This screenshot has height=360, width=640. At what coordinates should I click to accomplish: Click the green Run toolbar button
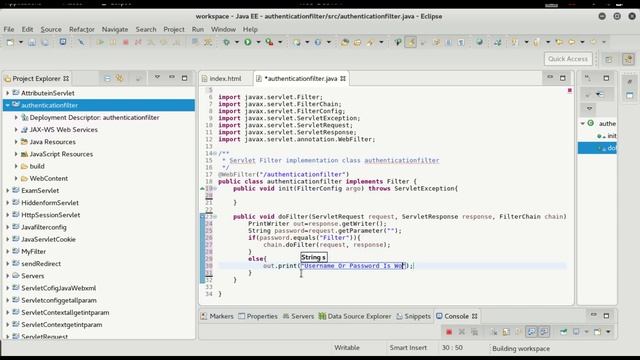coord(248,42)
